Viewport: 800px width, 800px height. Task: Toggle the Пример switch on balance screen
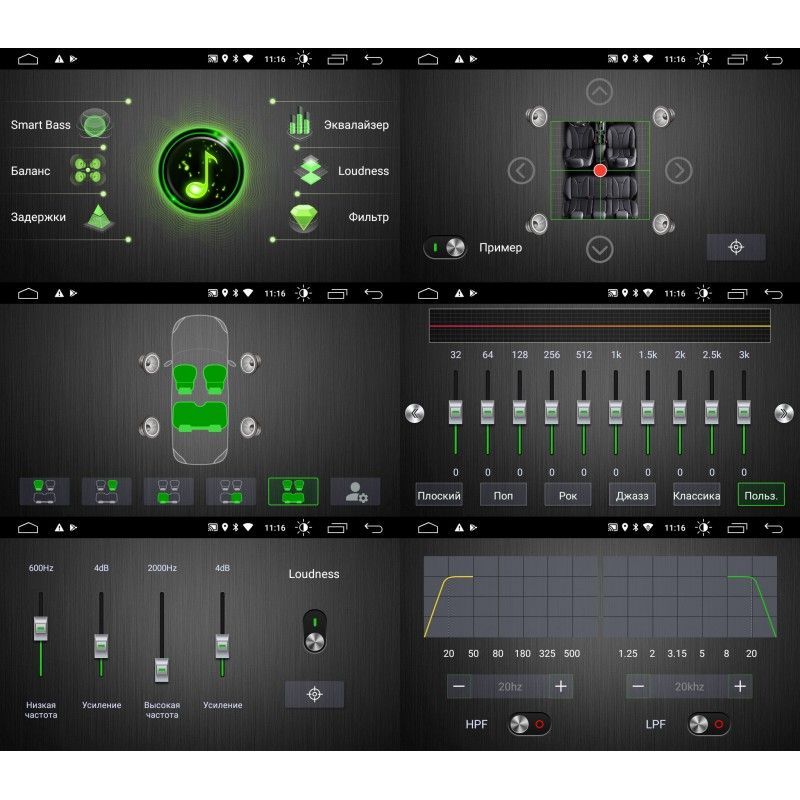coord(445,247)
